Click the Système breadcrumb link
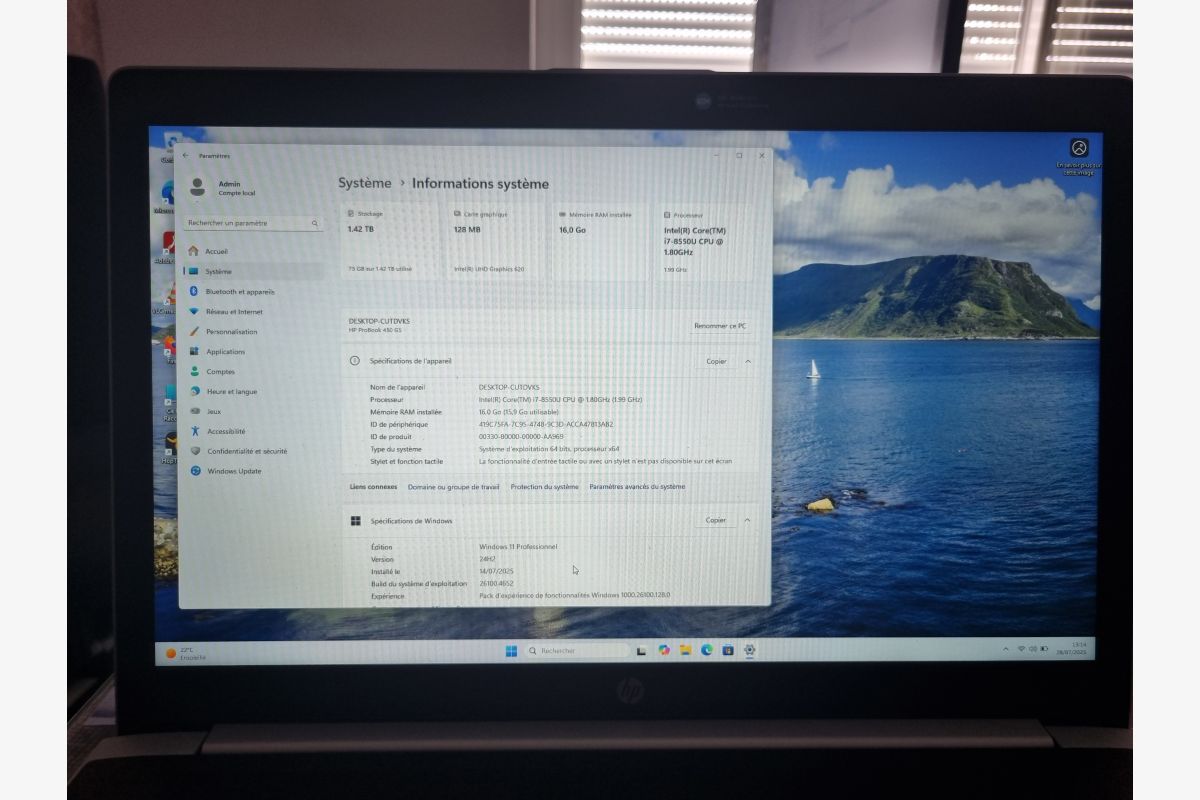The image size is (1200, 800). 364,183
